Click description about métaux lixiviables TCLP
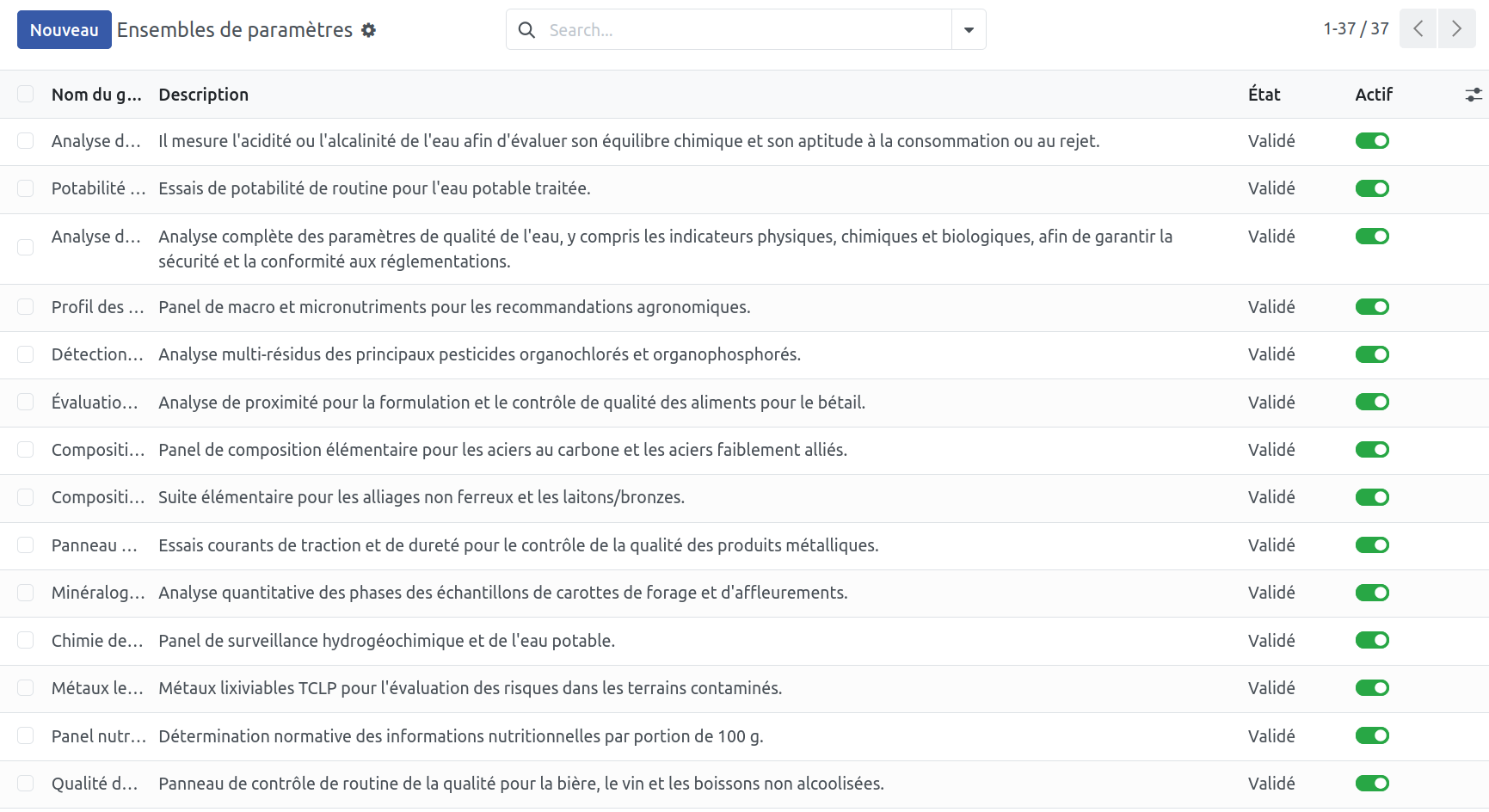Screen dimensions: 1489x812 click(470, 688)
